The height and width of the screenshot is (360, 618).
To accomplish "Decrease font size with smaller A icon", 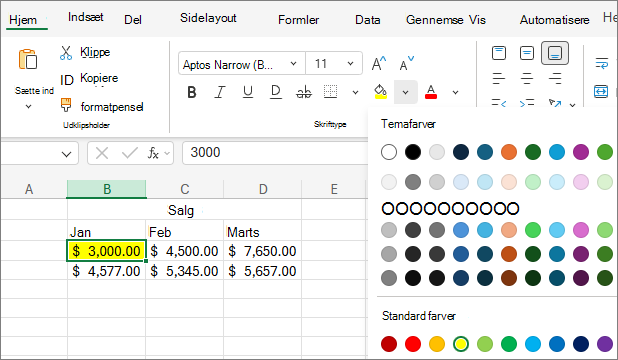I will coord(406,63).
